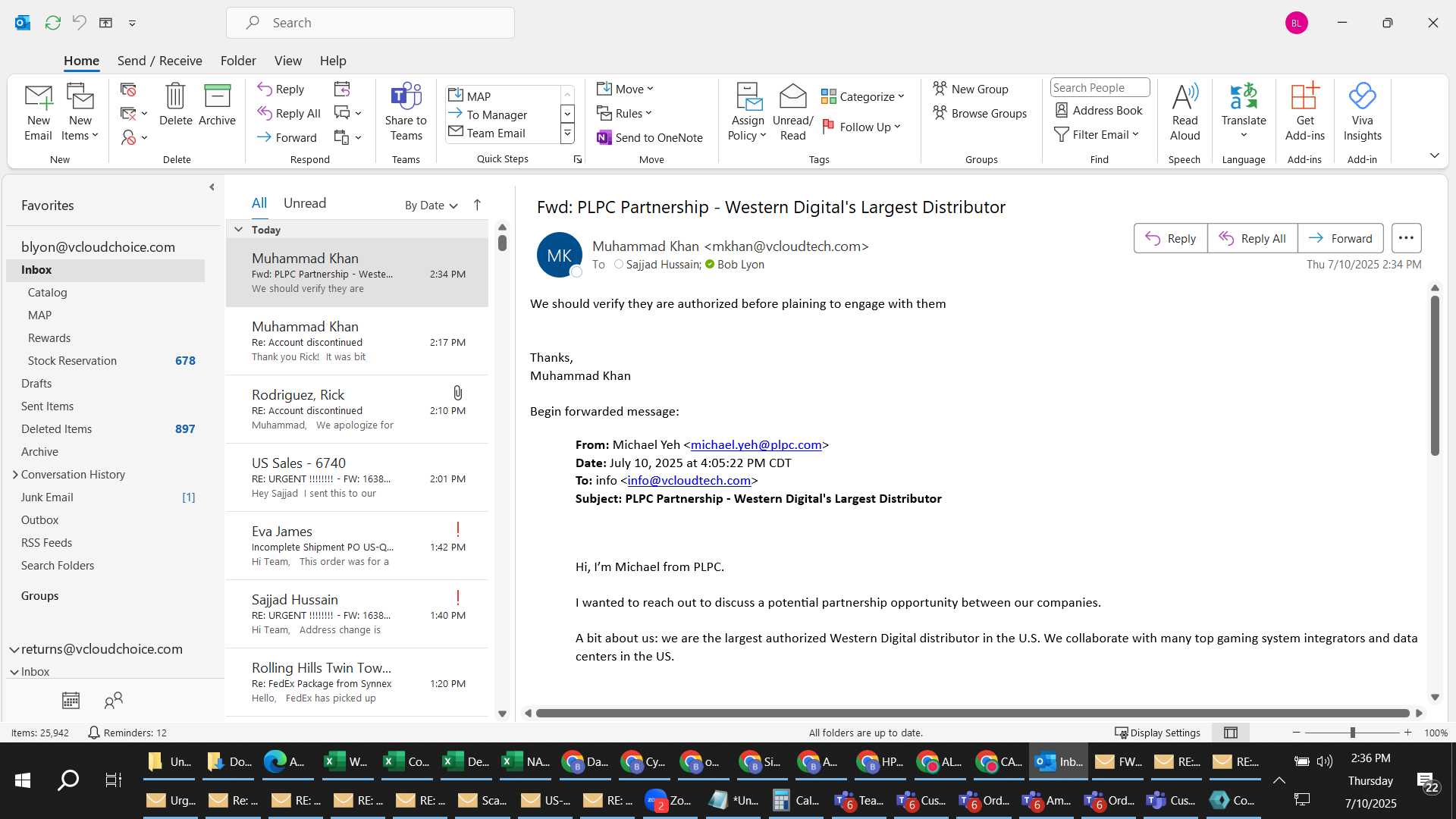Viewport: 1456px width, 819px height.
Task: Click the Display Settings in status bar
Action: tap(1157, 733)
